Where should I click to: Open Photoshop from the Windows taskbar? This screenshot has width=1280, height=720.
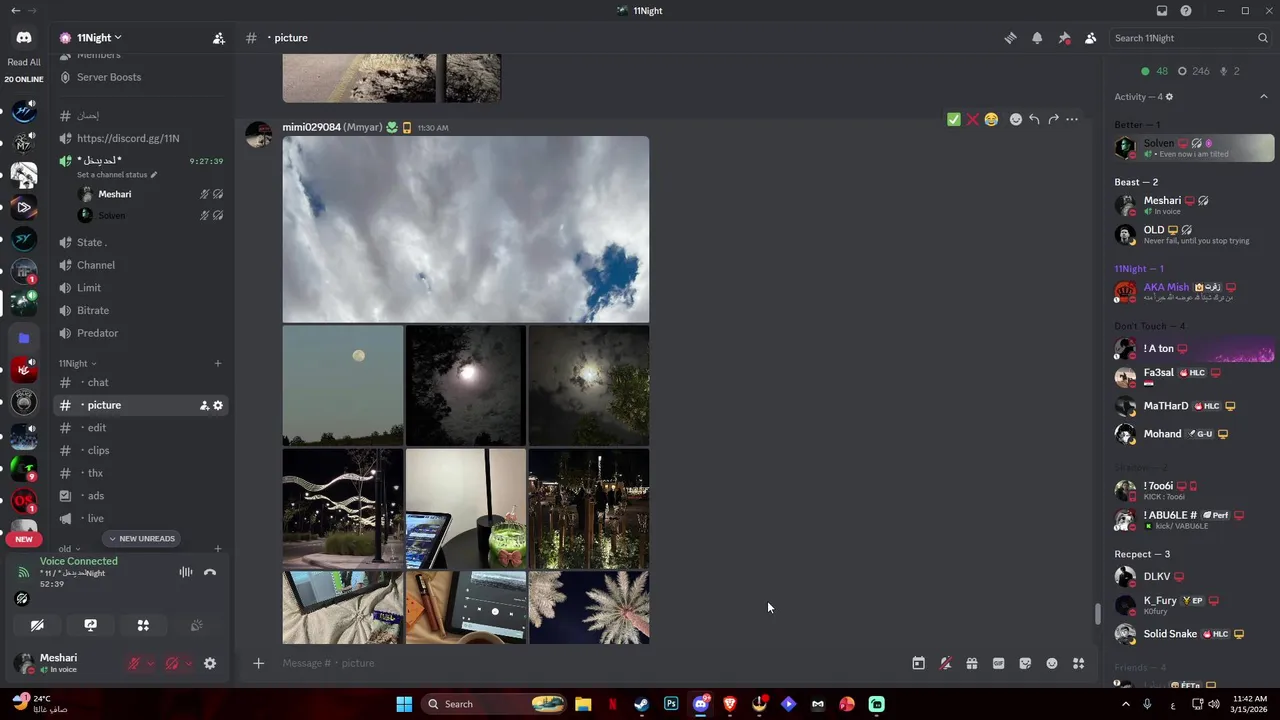(671, 704)
